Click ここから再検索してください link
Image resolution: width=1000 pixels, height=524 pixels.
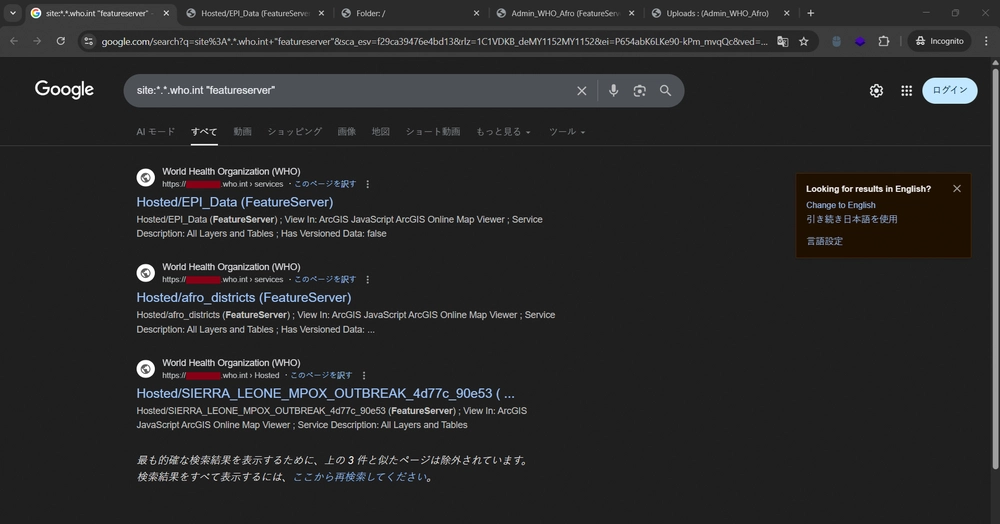click(360, 477)
